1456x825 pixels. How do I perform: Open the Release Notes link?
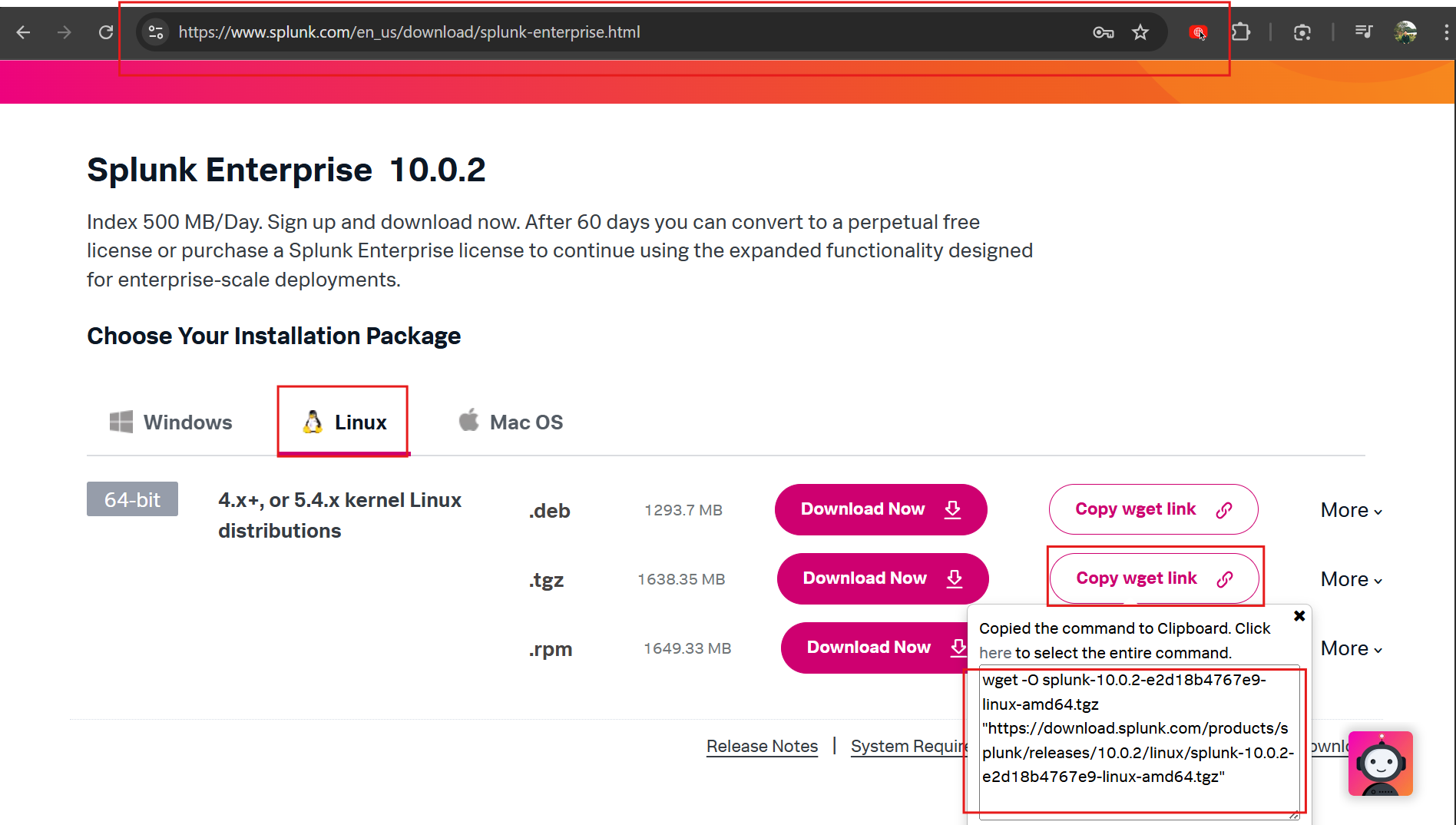[762, 746]
